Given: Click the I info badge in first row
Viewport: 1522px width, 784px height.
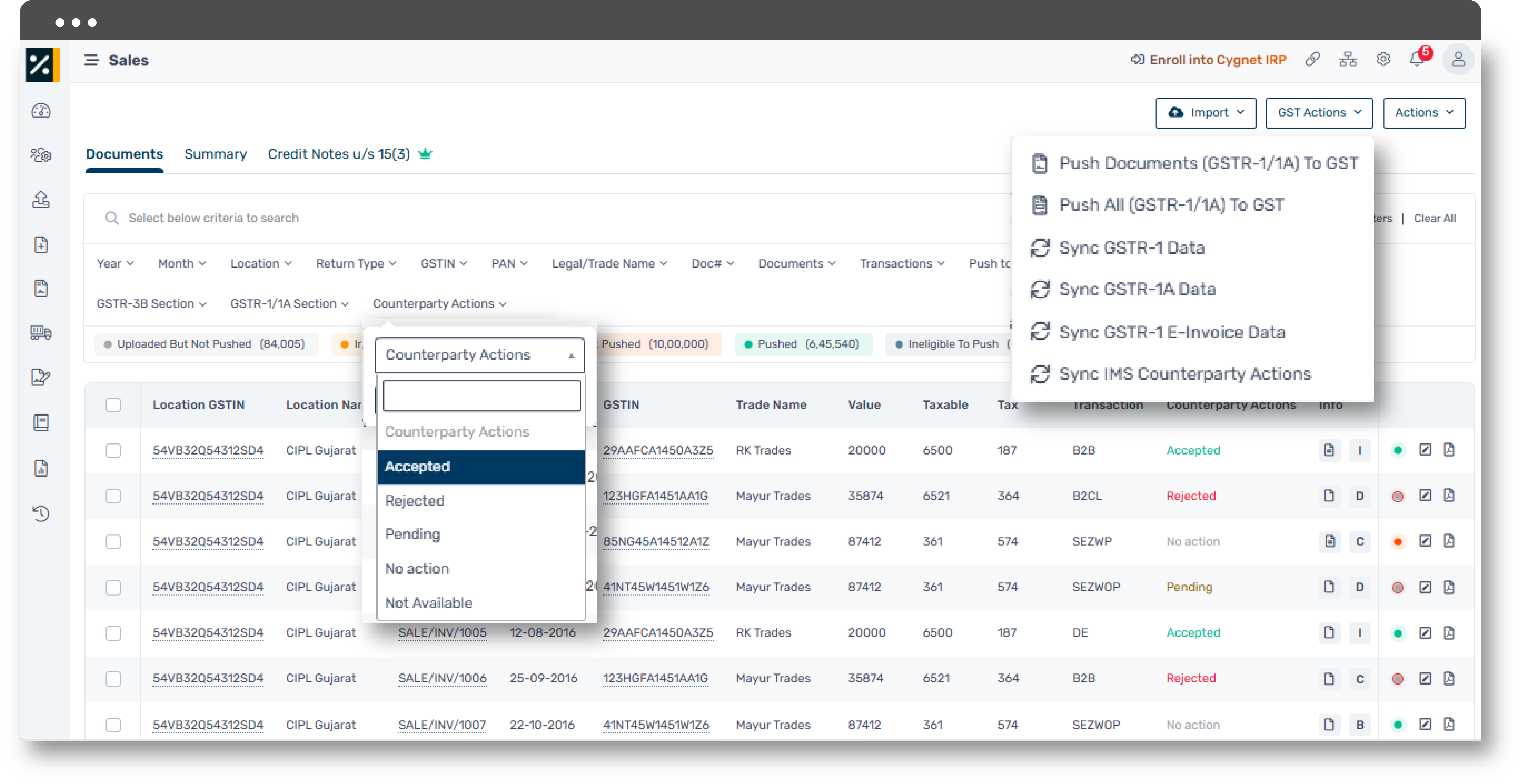Looking at the screenshot, I should pyautogui.click(x=1360, y=450).
